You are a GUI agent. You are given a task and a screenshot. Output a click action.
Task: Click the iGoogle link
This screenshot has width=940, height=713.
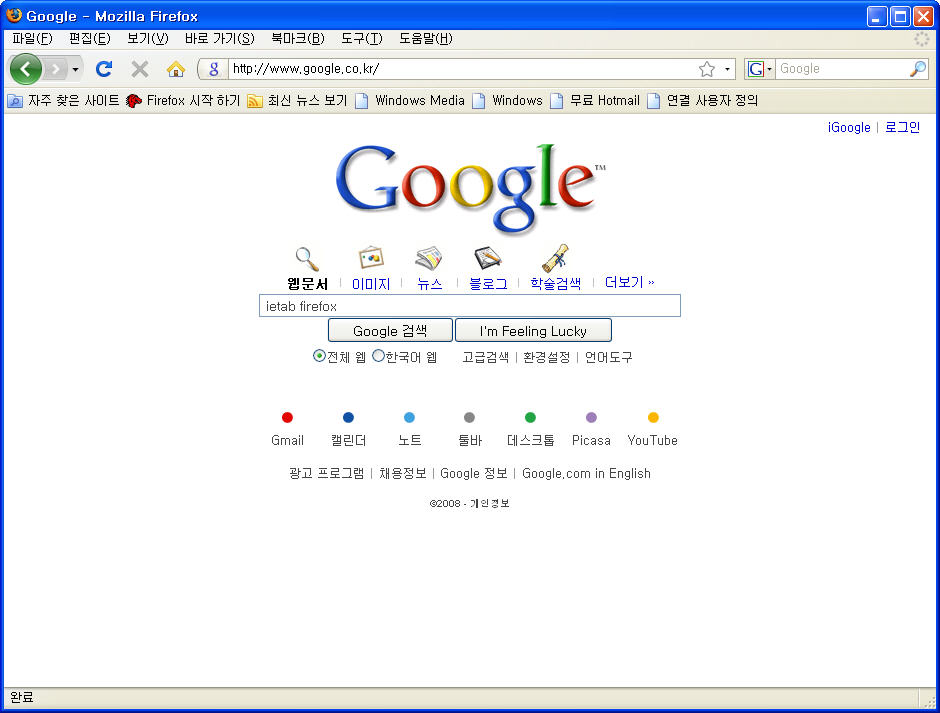tap(849, 128)
